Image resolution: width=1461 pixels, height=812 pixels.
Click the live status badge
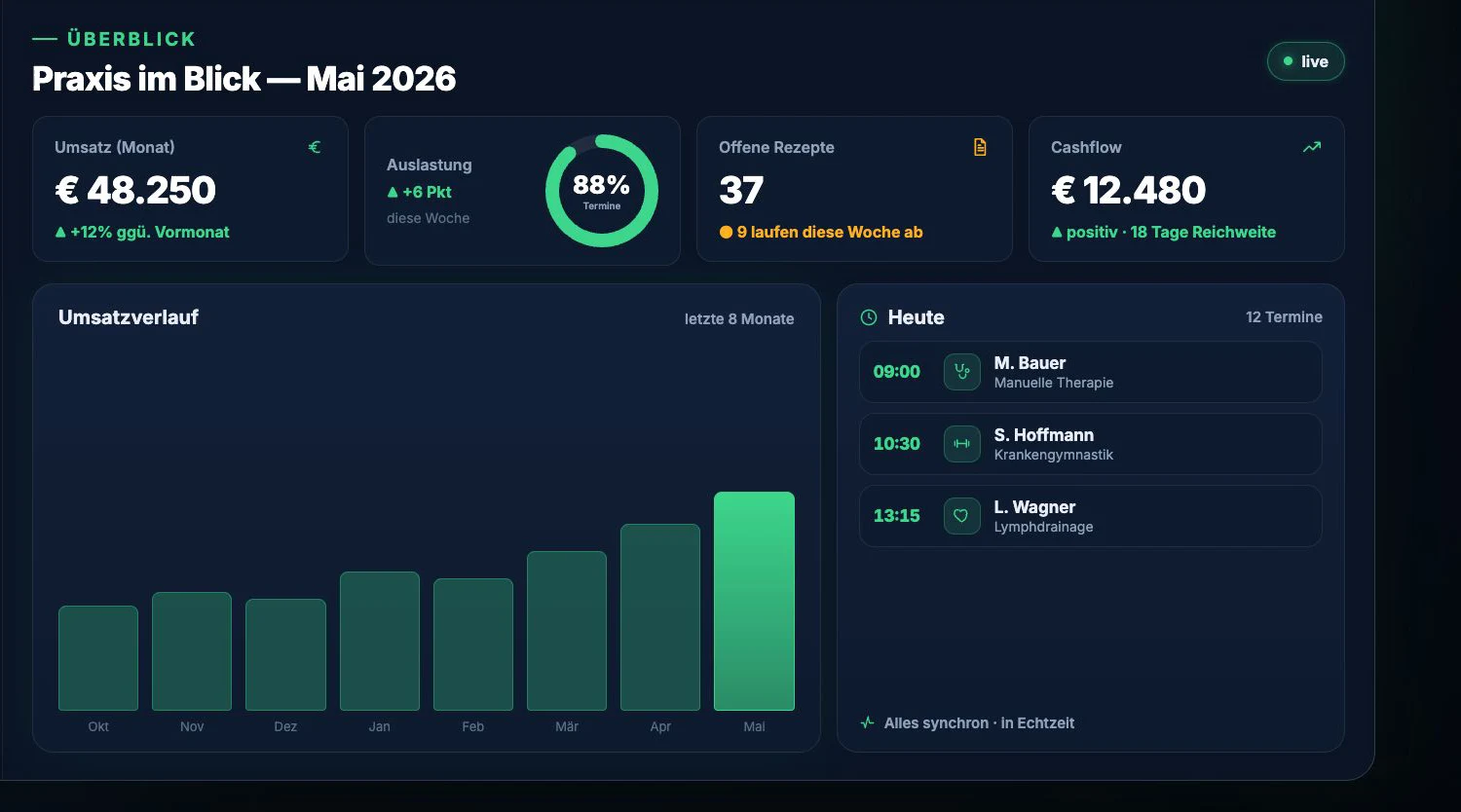[x=1305, y=61]
